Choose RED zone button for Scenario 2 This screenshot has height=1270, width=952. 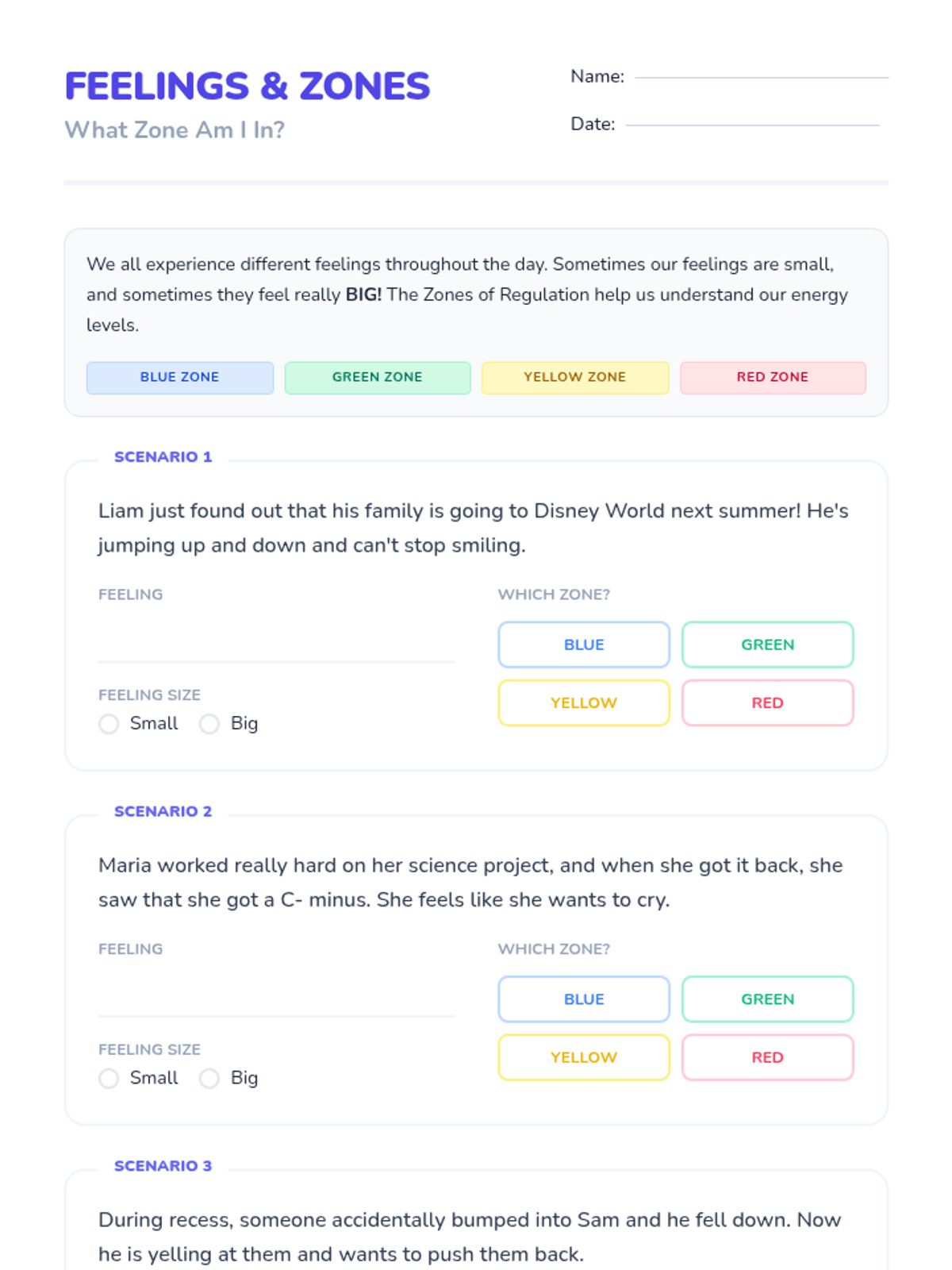pyautogui.click(x=768, y=1058)
